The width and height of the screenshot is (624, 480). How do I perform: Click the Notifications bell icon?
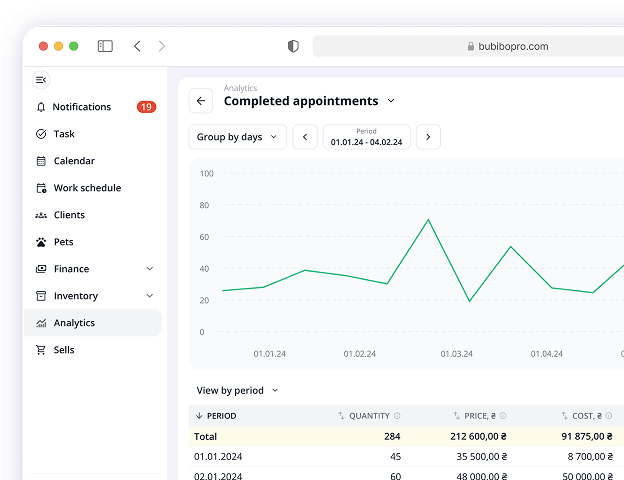pyautogui.click(x=41, y=107)
